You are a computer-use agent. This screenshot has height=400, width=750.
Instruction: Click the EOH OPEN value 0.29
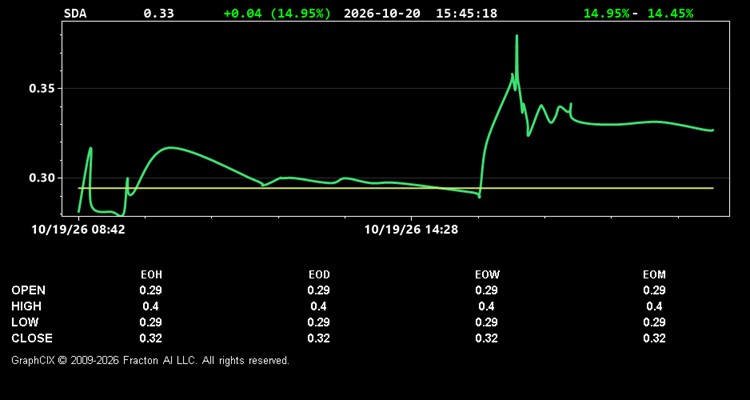tap(151, 290)
